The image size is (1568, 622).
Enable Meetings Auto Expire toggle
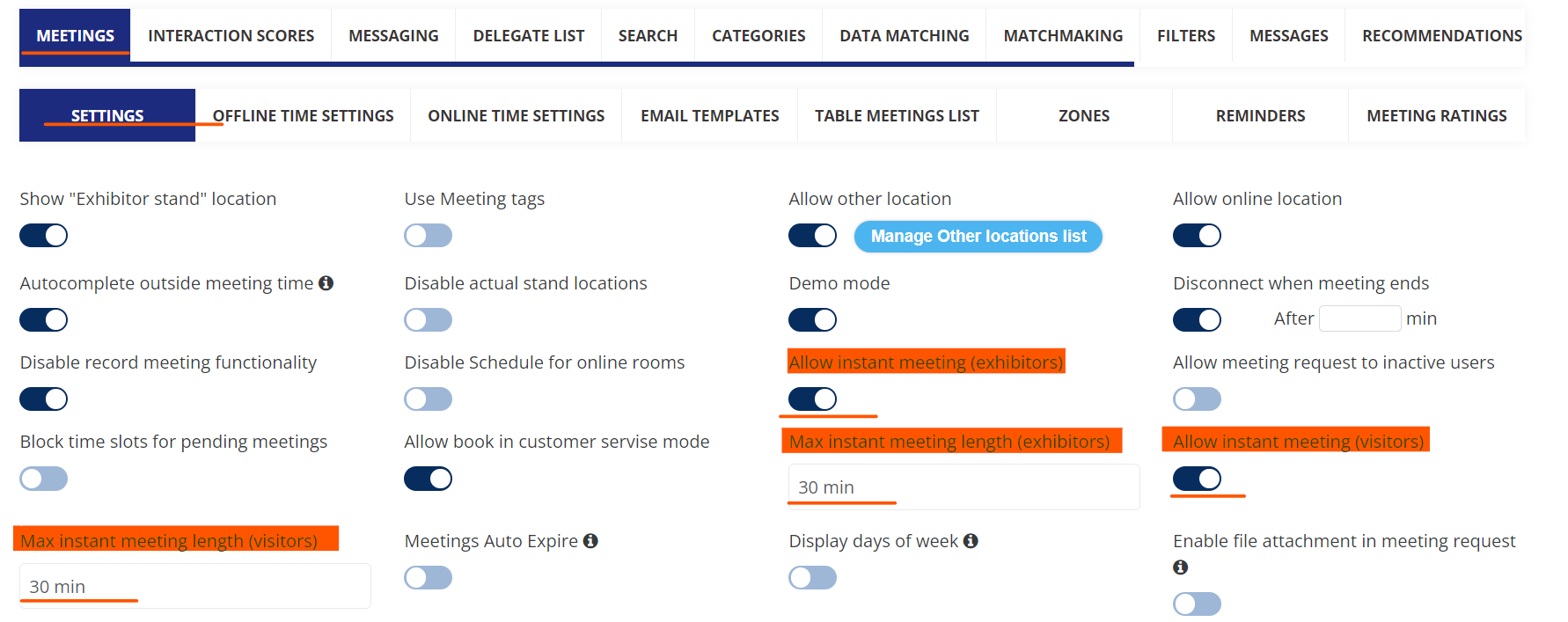click(x=429, y=578)
